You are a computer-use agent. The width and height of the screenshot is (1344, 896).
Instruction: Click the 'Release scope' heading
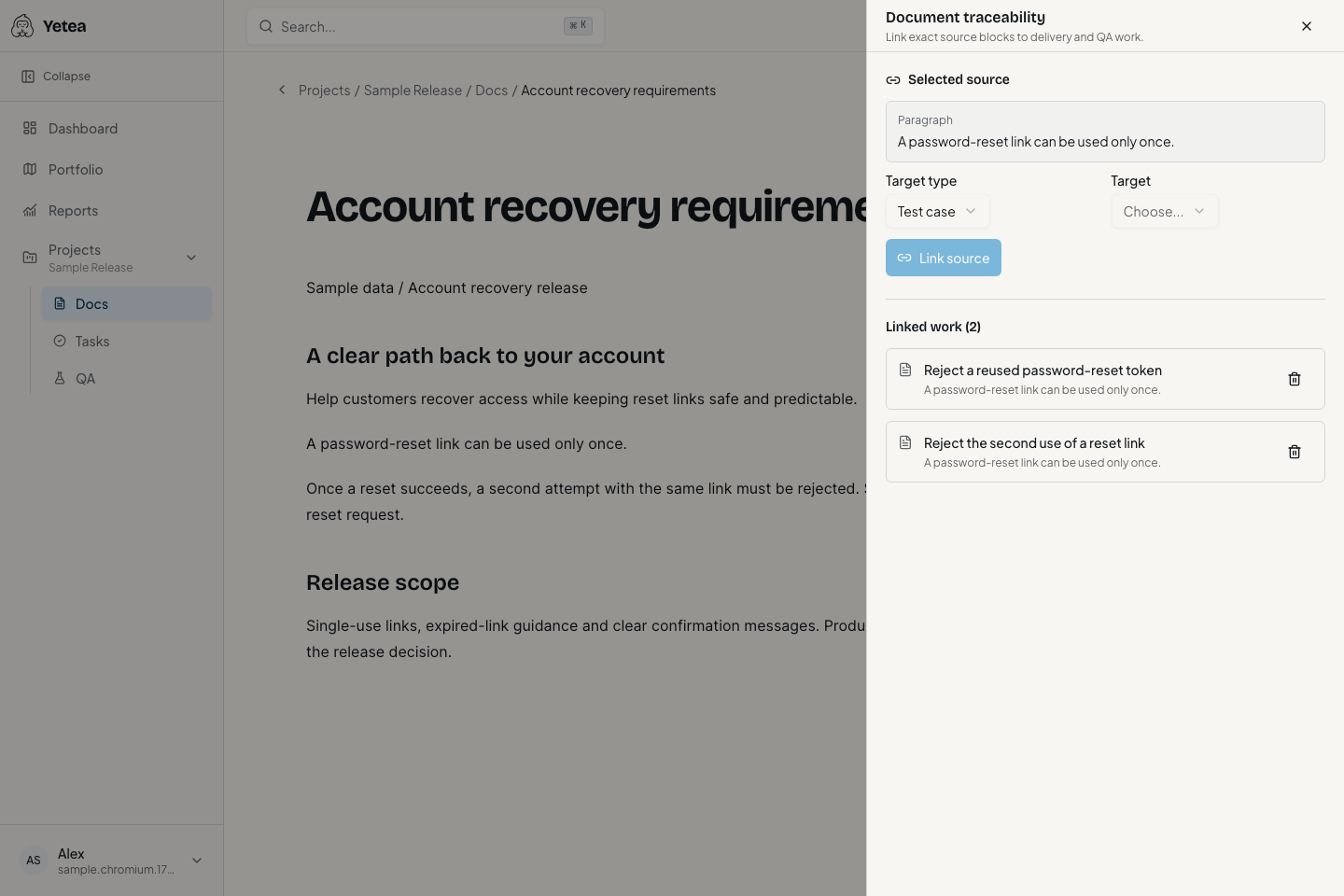click(383, 582)
